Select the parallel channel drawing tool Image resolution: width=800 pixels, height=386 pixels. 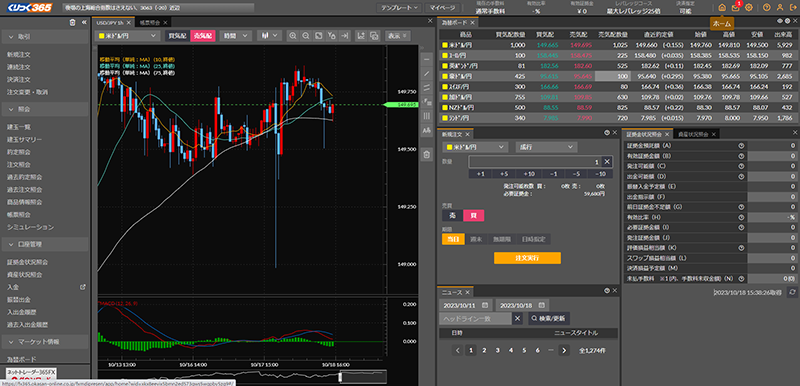[x=427, y=88]
